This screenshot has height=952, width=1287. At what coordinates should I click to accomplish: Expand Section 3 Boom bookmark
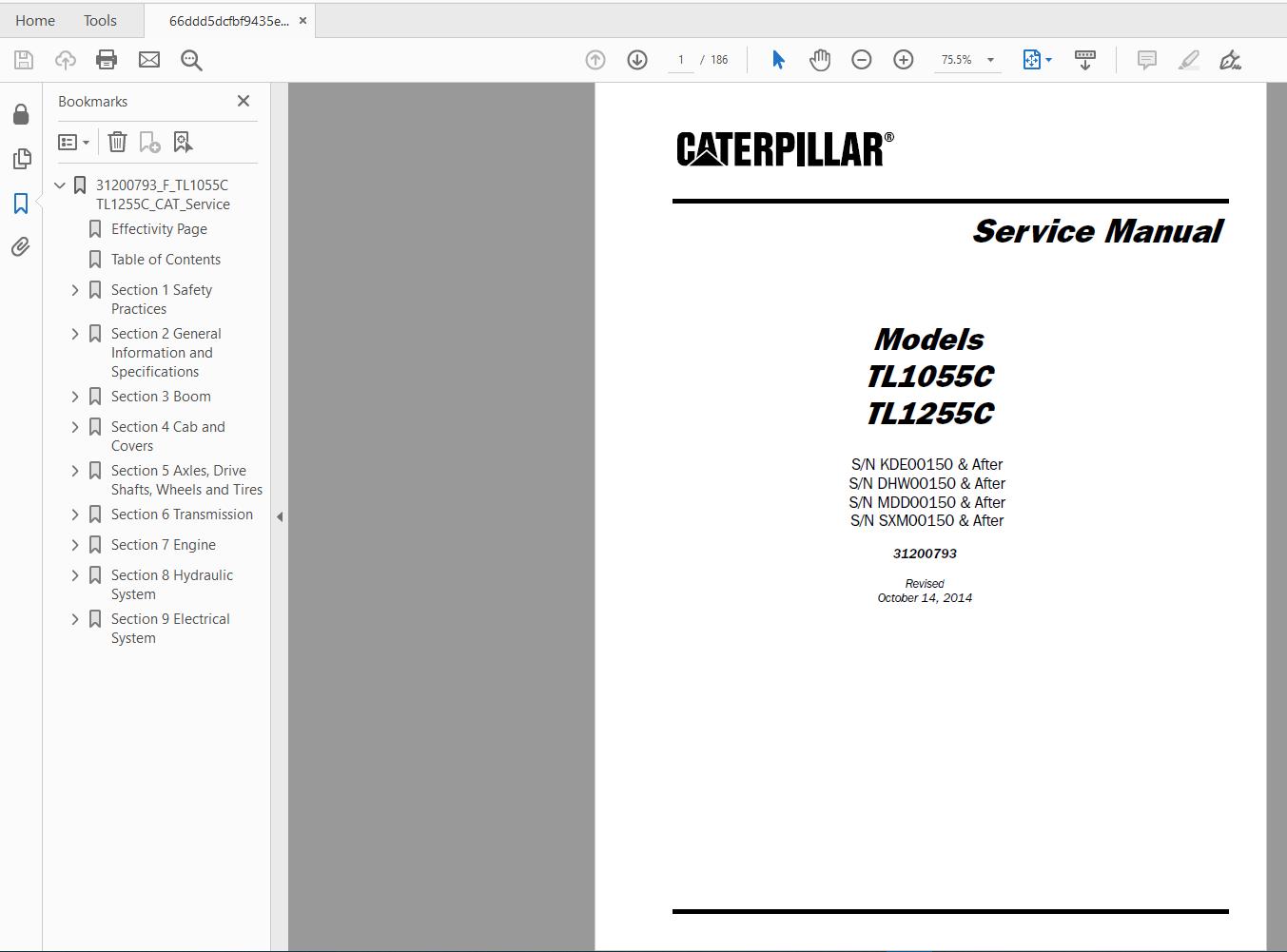click(x=75, y=397)
